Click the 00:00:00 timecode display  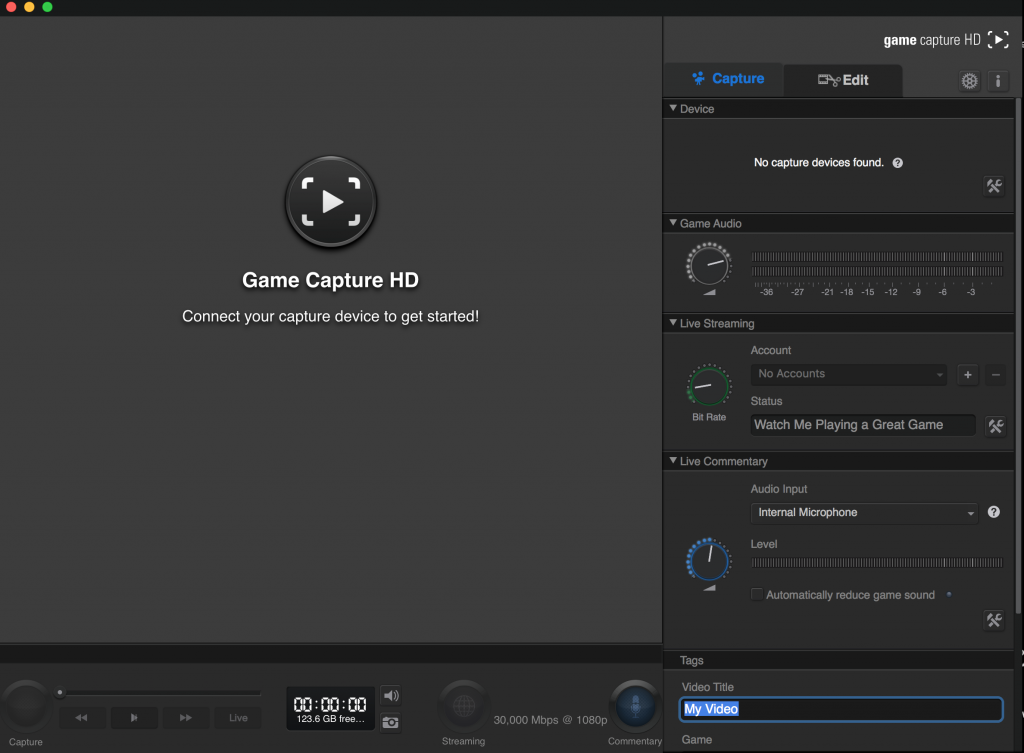tap(330, 704)
